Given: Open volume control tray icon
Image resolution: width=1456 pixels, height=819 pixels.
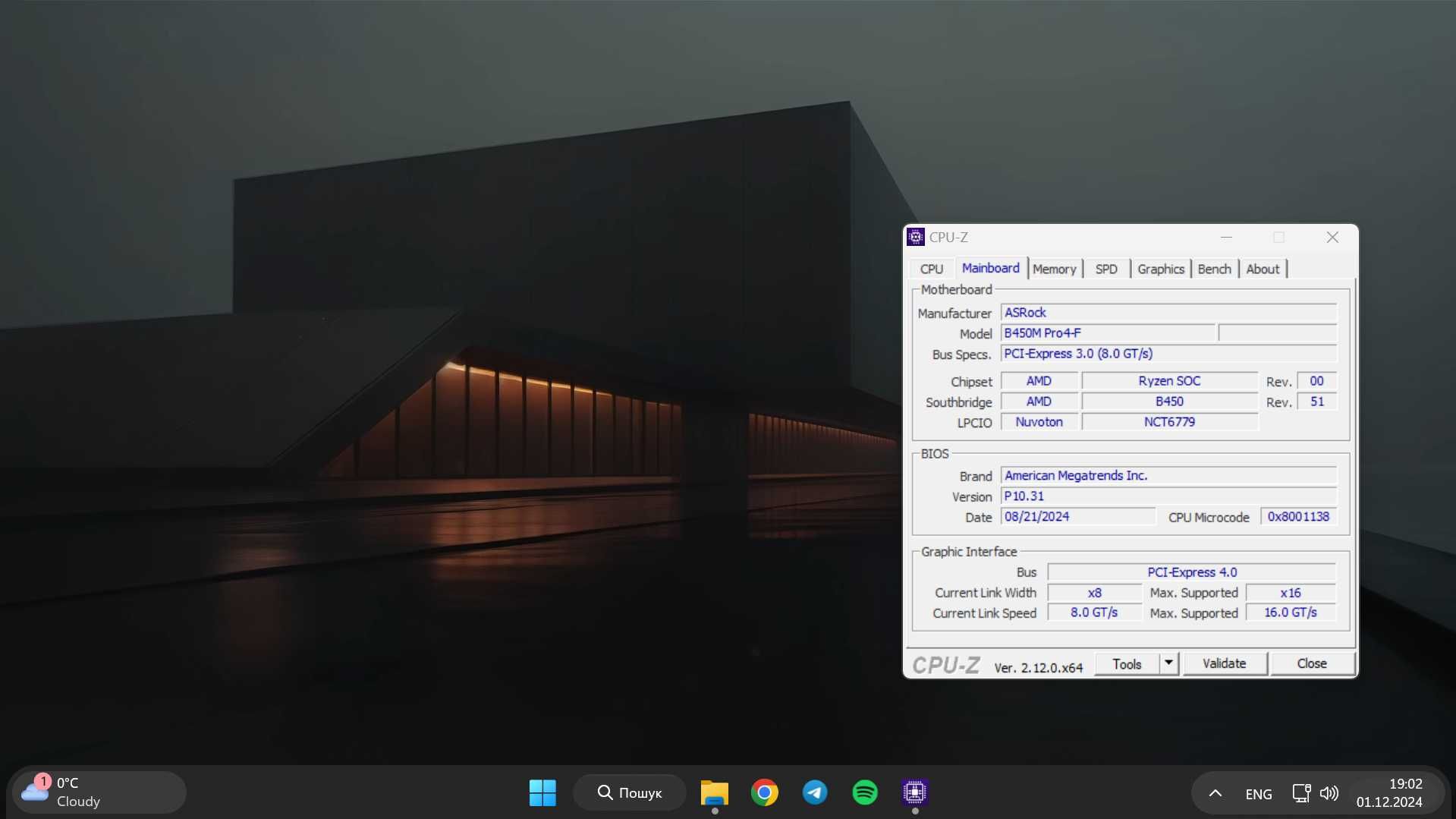Looking at the screenshot, I should point(1329,793).
